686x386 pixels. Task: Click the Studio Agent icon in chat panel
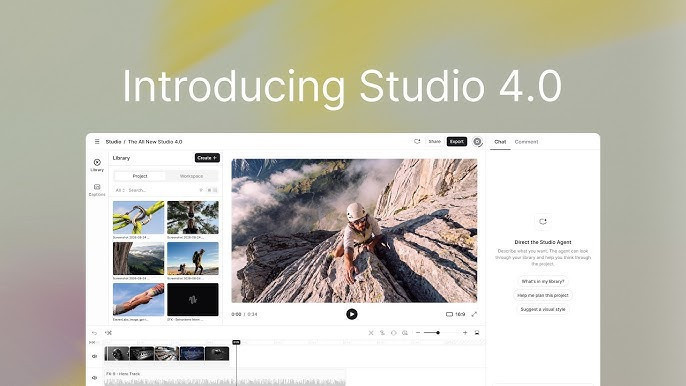[x=543, y=221]
